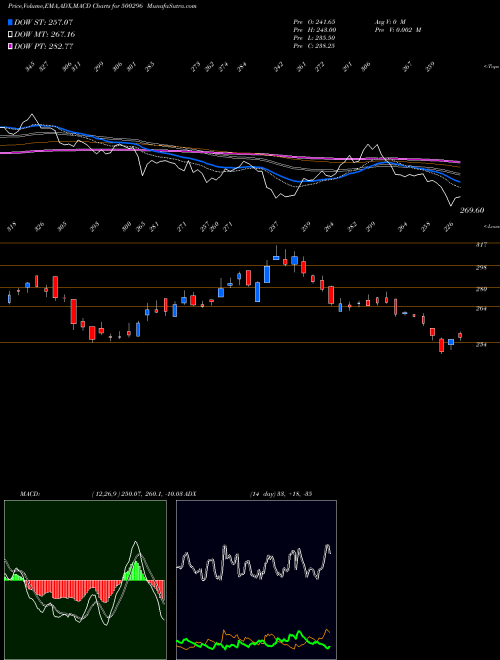Click the <-Tops marker text
500x660 pixels.
[491, 67]
